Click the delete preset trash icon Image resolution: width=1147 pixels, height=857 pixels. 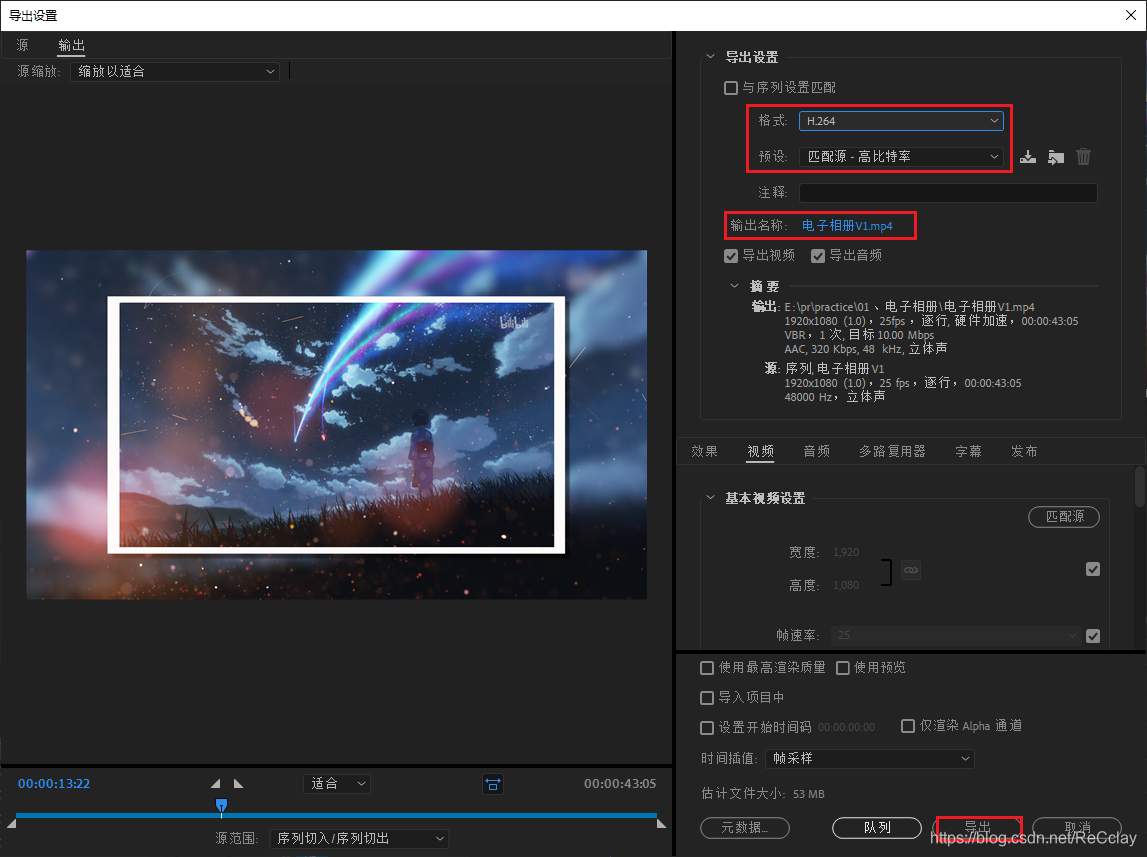[1083, 156]
